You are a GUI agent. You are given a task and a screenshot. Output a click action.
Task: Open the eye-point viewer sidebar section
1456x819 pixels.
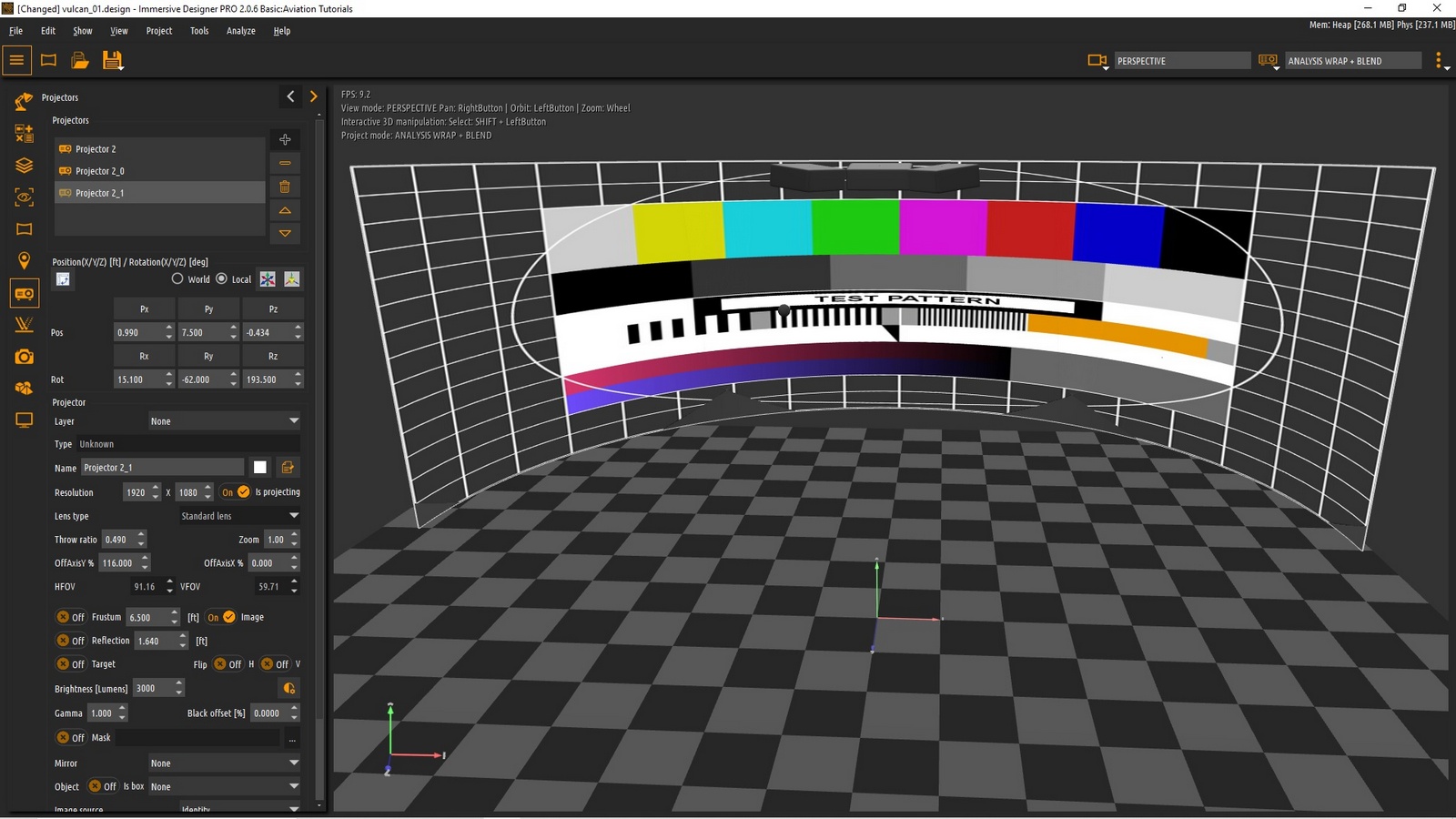coord(24,197)
